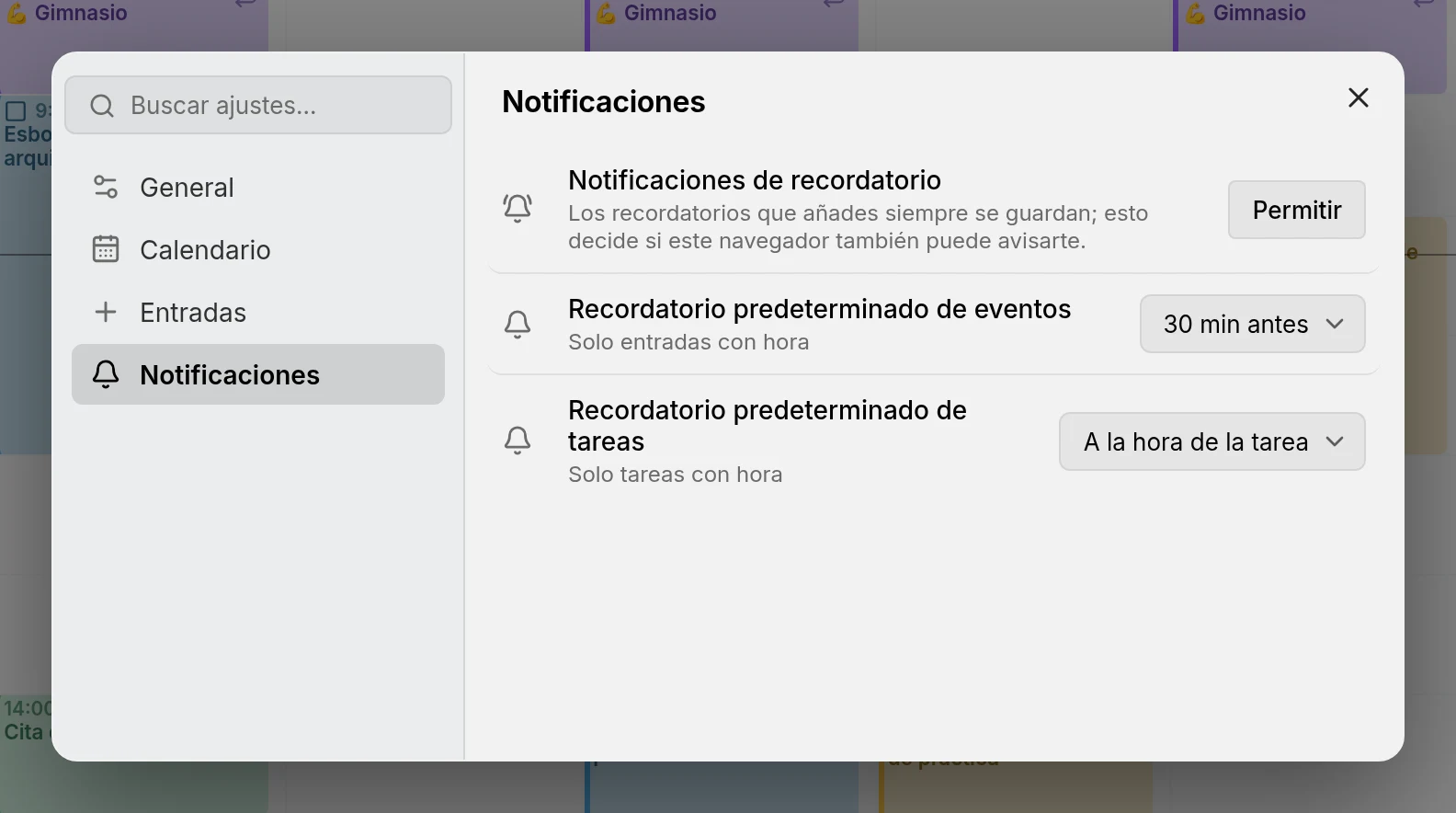The image size is (1456, 813).
Task: Click 'Recordatorio predeterminado de tareas' label
Action: [x=768, y=426]
